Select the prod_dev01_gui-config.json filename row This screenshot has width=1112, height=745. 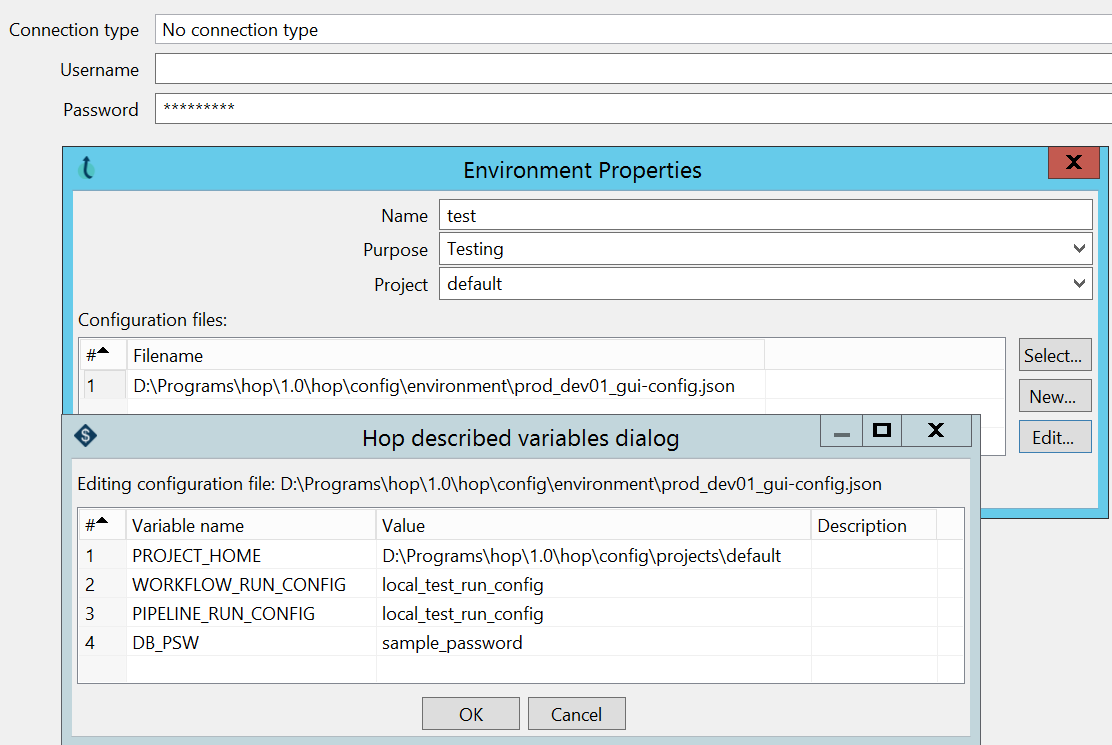coord(445,386)
